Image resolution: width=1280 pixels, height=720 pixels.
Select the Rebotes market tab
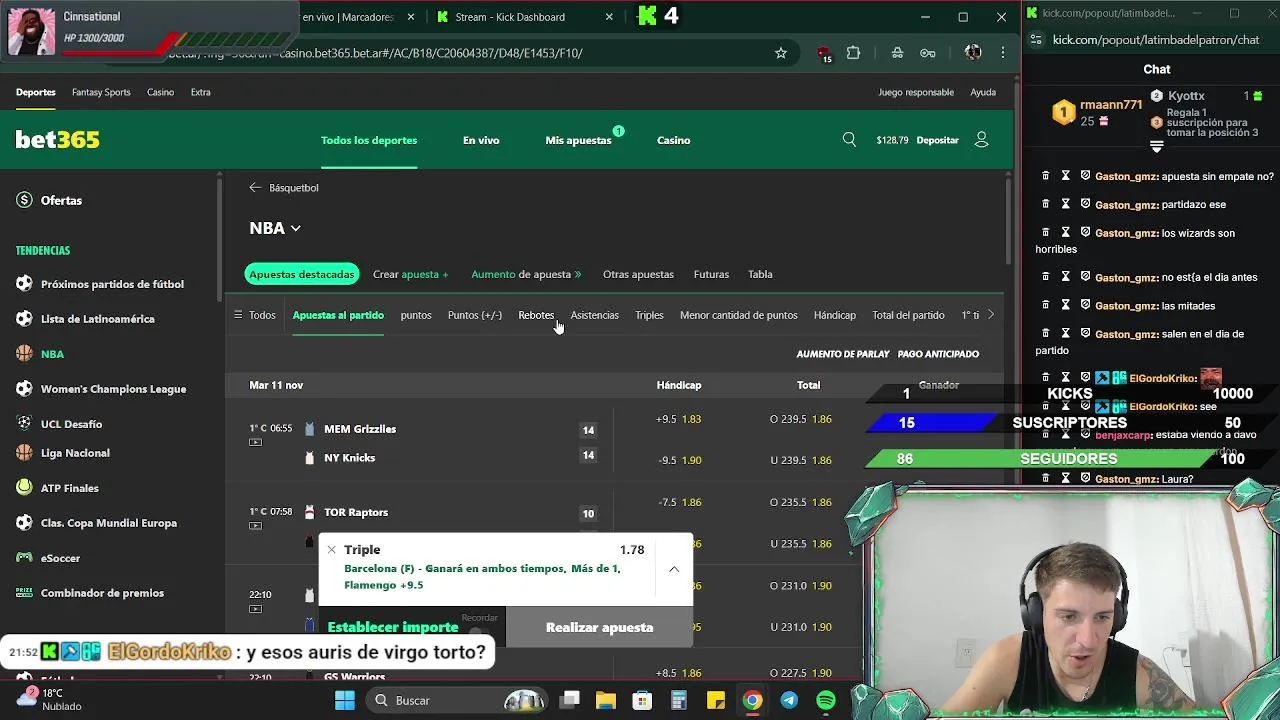tap(536, 315)
